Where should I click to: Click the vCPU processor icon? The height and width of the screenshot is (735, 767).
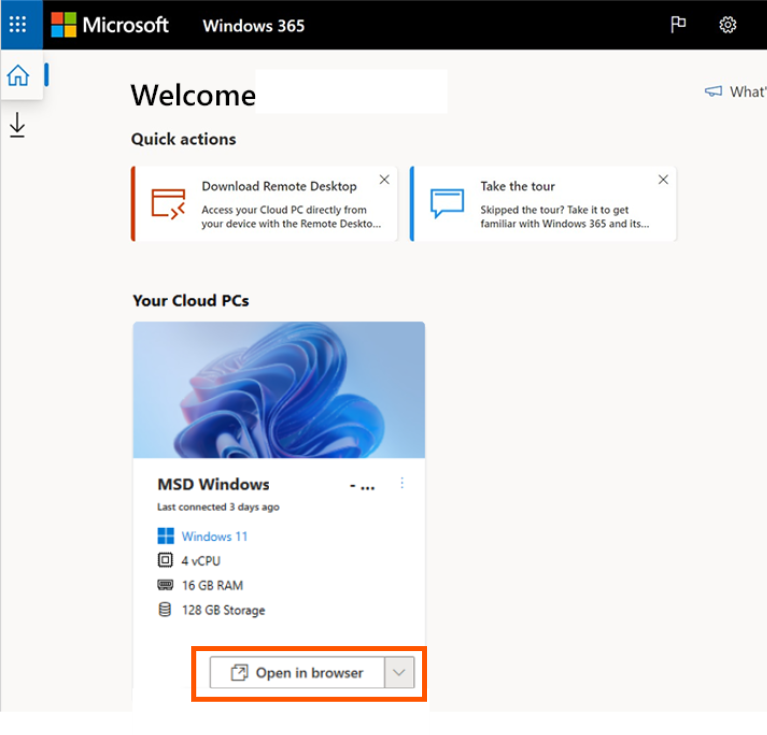pyautogui.click(x=165, y=560)
